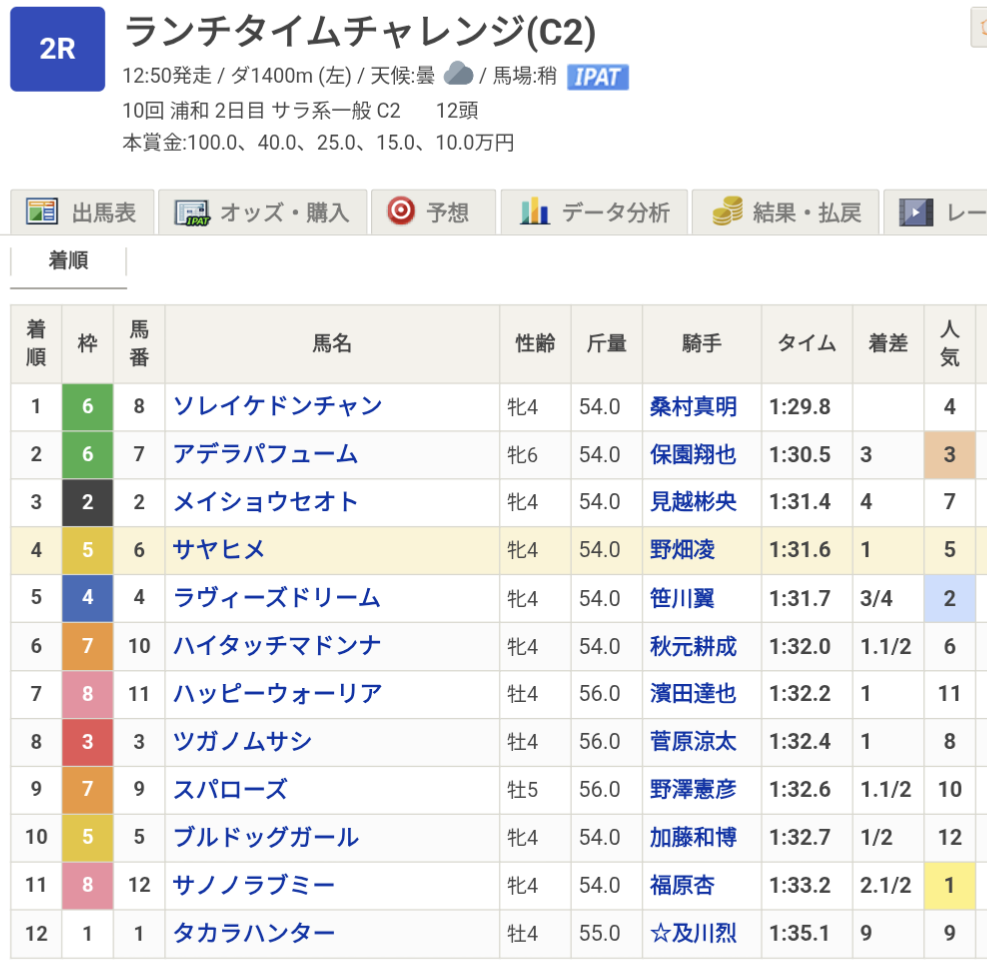Click the yellow popularity 1 cell
This screenshot has width=987, height=969.
click(949, 885)
